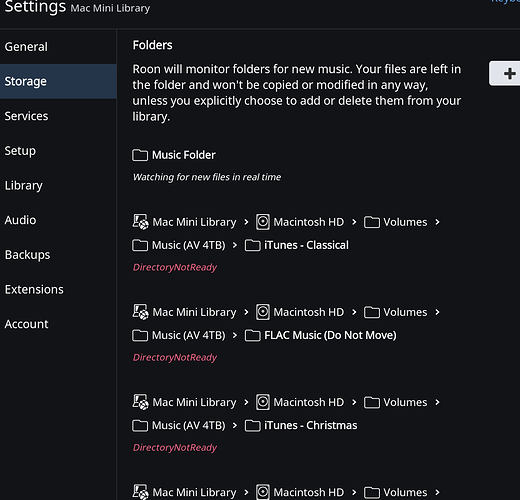Click the iTunes - Classical folder icon
Image resolution: width=520 pixels, height=500 pixels.
point(253,245)
